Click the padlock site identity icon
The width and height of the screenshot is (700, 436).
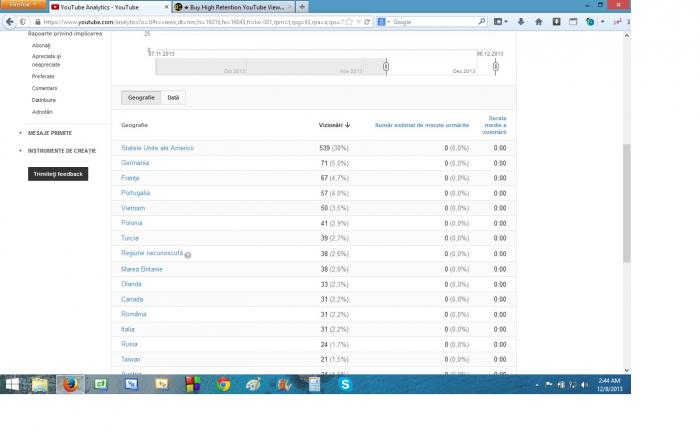click(x=38, y=22)
